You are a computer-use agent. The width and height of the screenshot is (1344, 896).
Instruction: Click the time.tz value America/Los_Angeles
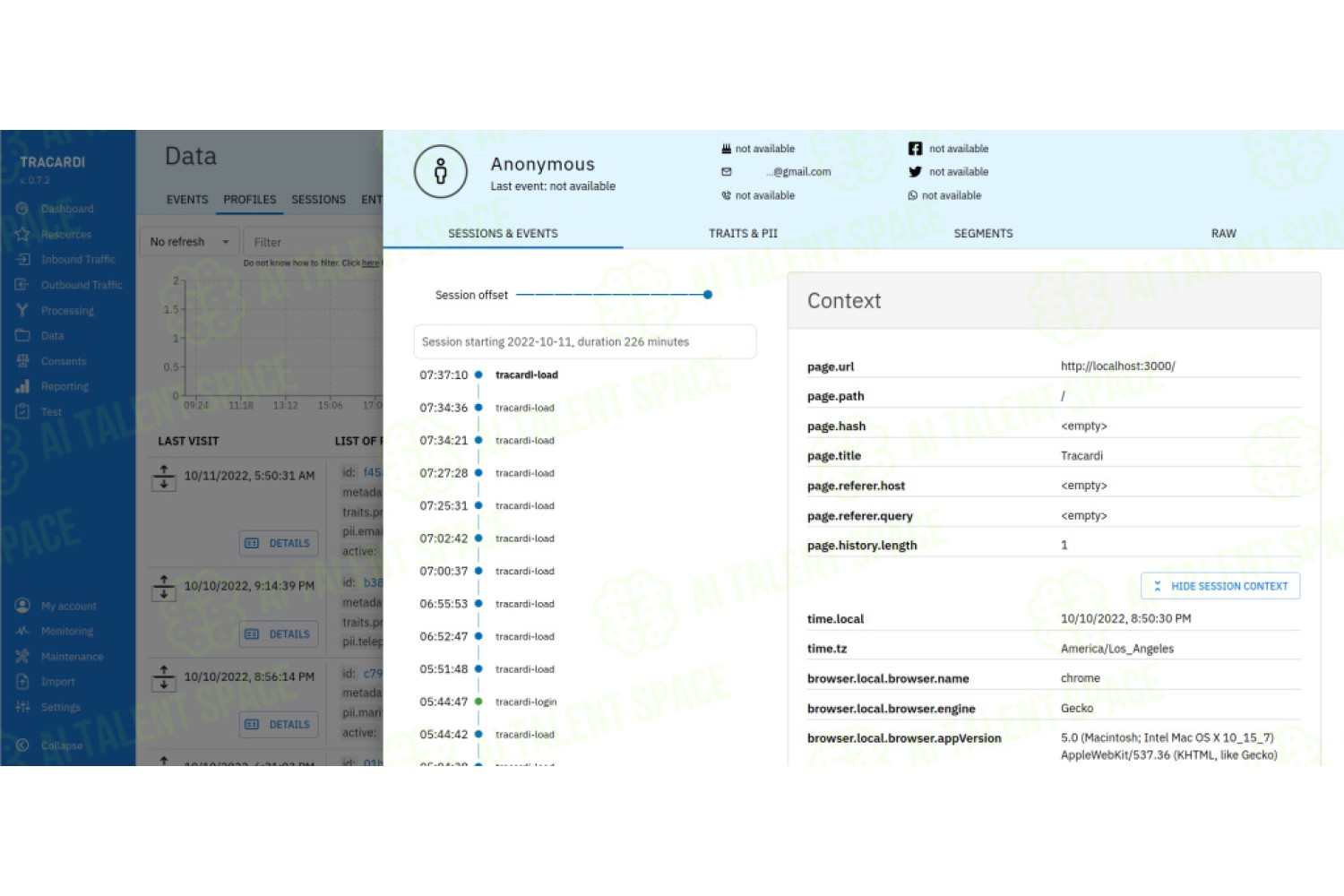tap(1116, 649)
